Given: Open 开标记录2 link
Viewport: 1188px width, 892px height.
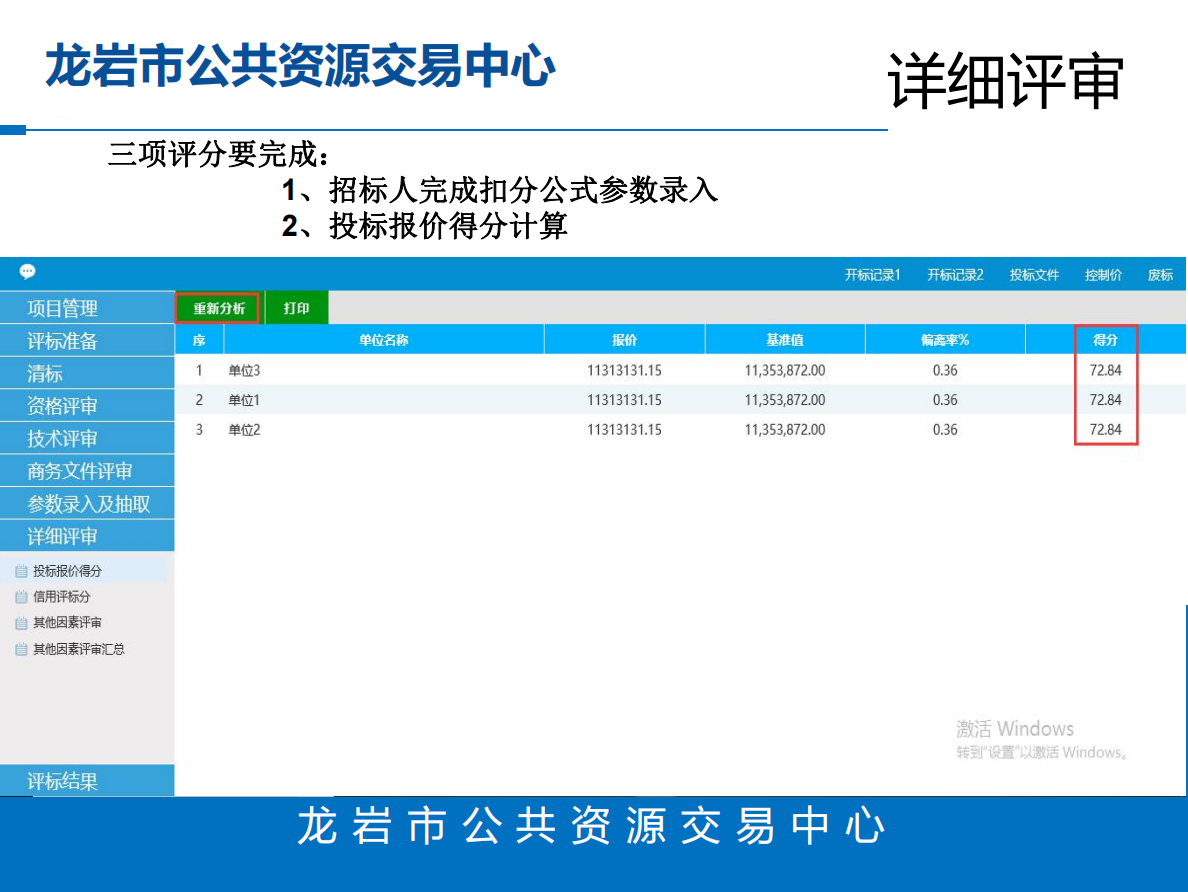Looking at the screenshot, I should pos(955,275).
